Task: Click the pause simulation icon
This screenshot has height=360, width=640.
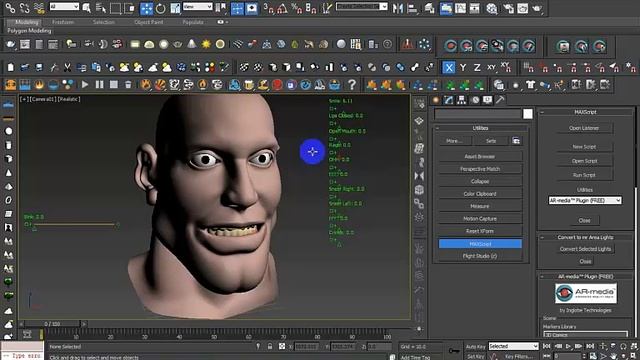Action: click(x=99, y=84)
